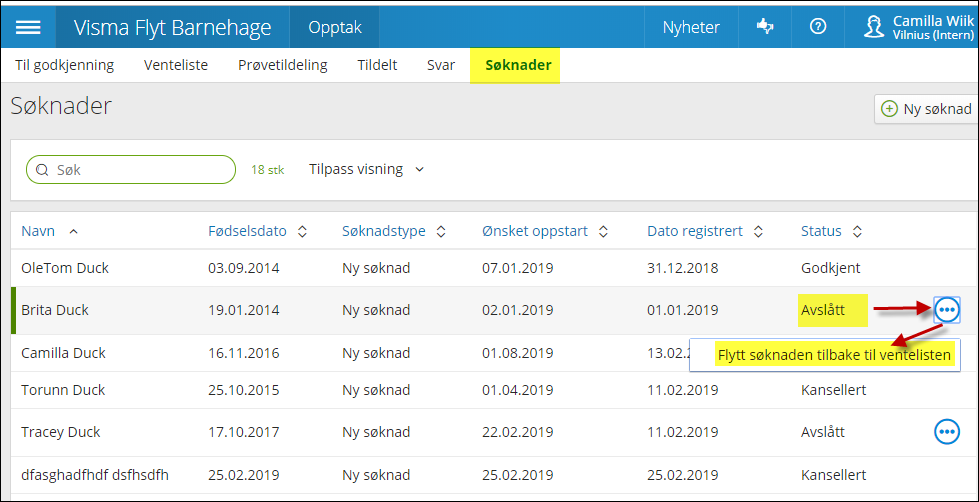Sort by Navn column arrow

pyautogui.click(x=74, y=232)
